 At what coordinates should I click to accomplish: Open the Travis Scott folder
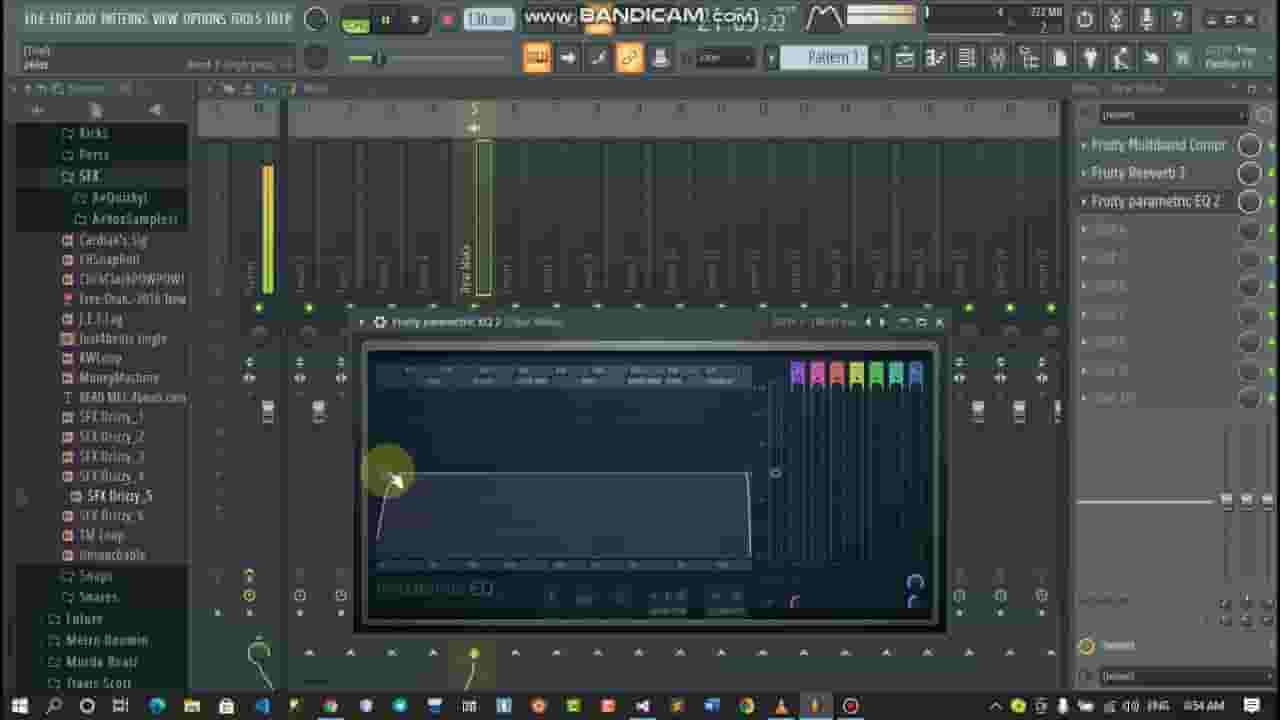[98, 683]
